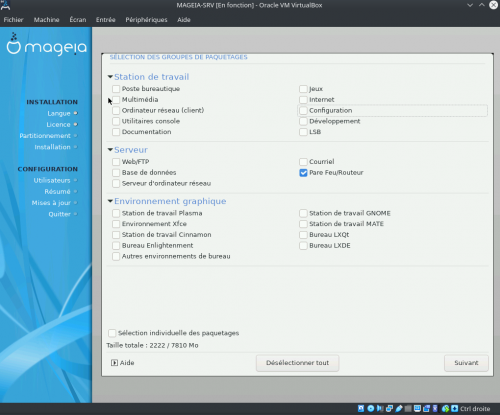Screen dimensions: 500x415
Task: Click the recording icon in status bar
Action: [426, 409]
